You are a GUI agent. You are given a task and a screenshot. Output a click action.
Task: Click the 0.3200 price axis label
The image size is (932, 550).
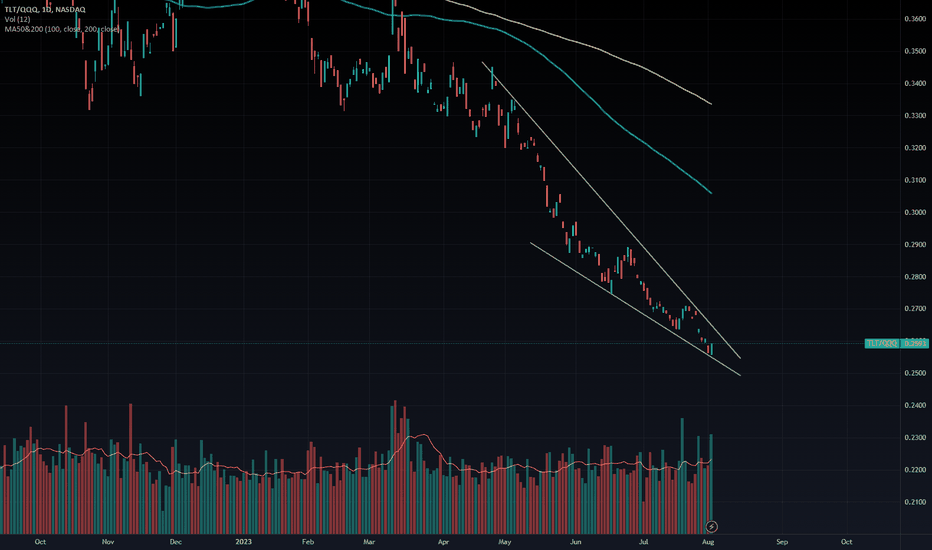915,147
